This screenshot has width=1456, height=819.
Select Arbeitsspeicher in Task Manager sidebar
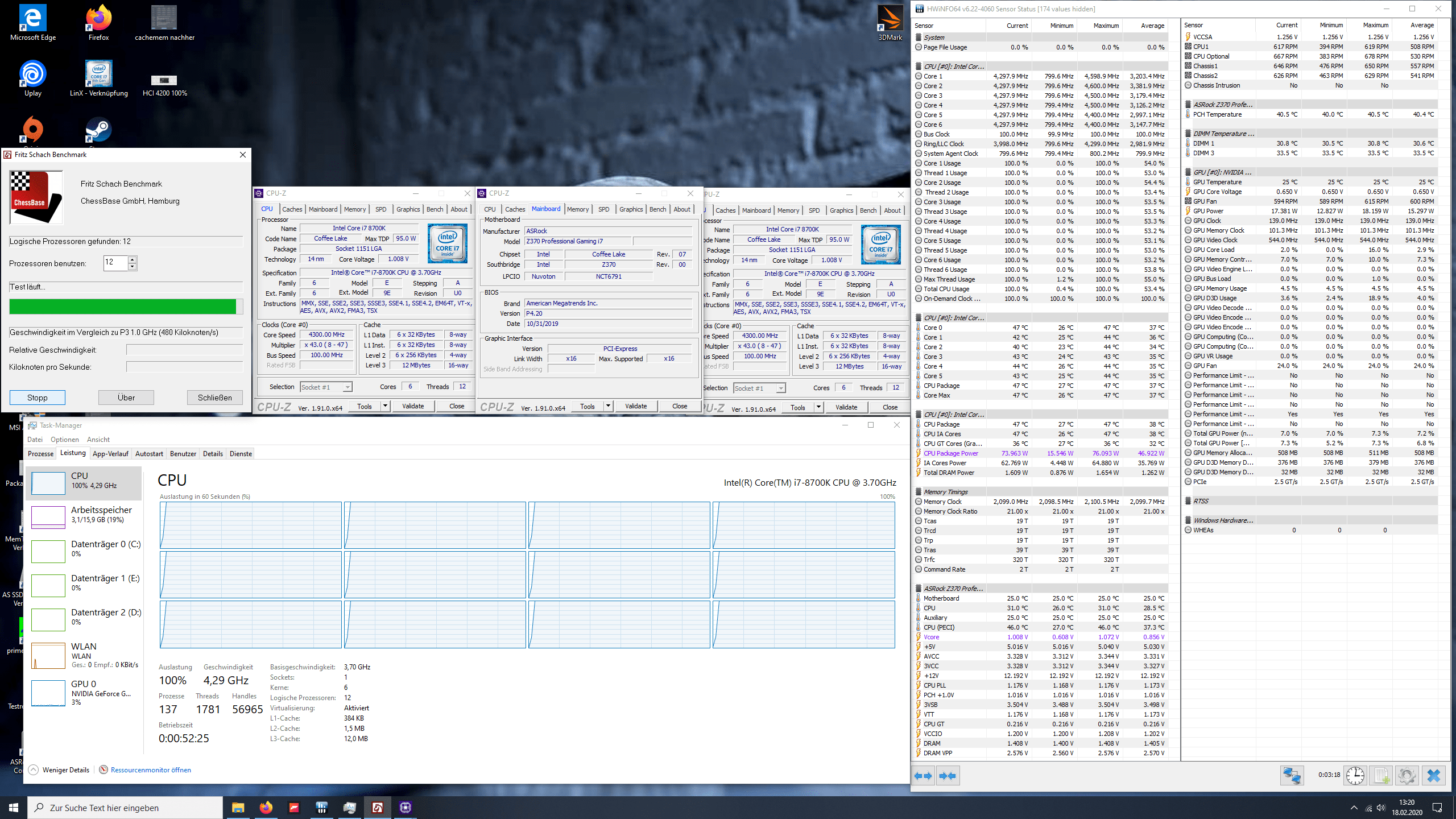[x=84, y=516]
